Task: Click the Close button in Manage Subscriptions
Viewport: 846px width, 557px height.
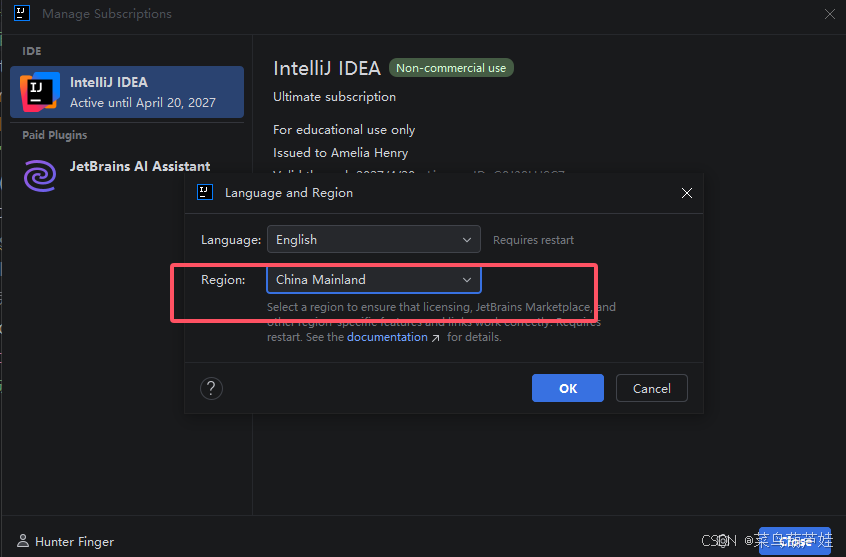Action: pos(795,541)
